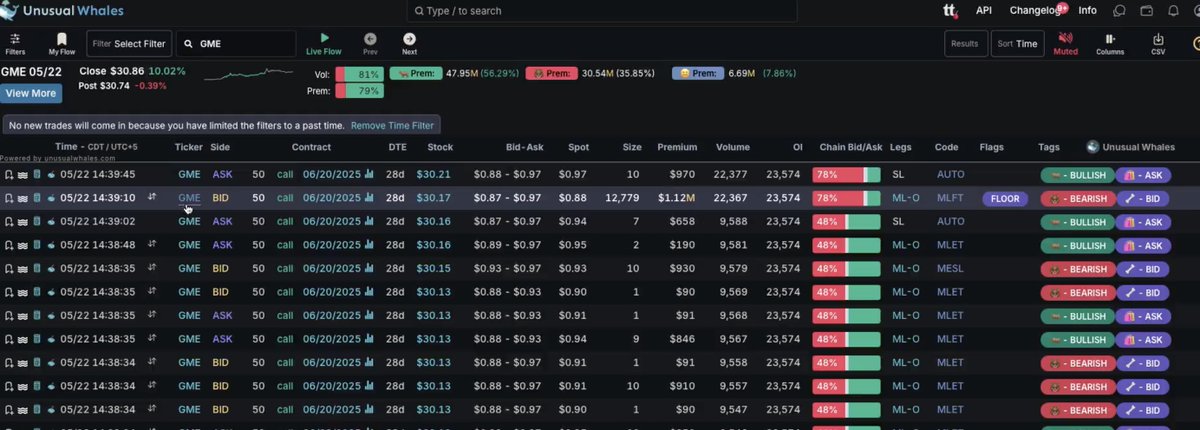This screenshot has width=1200, height=430.
Task: Open notifications bell in header
Action: point(1173,11)
